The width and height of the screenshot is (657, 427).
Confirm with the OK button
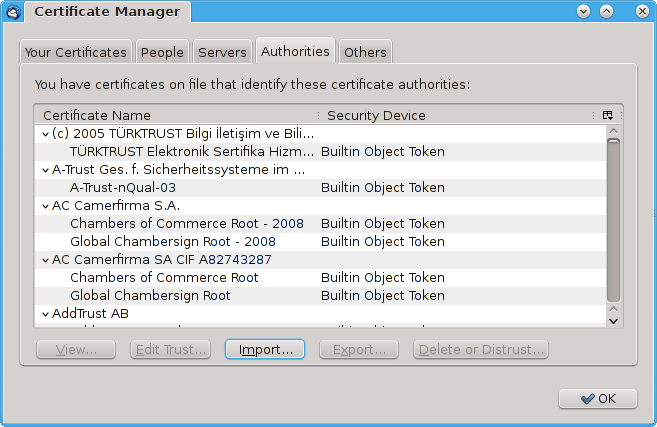[598, 399]
